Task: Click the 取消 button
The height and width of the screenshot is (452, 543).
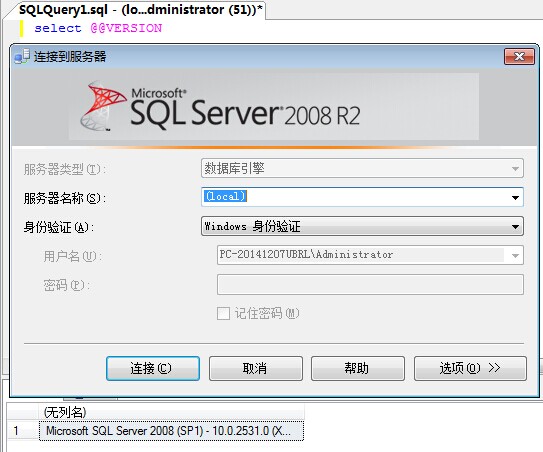Action: [x=256, y=368]
